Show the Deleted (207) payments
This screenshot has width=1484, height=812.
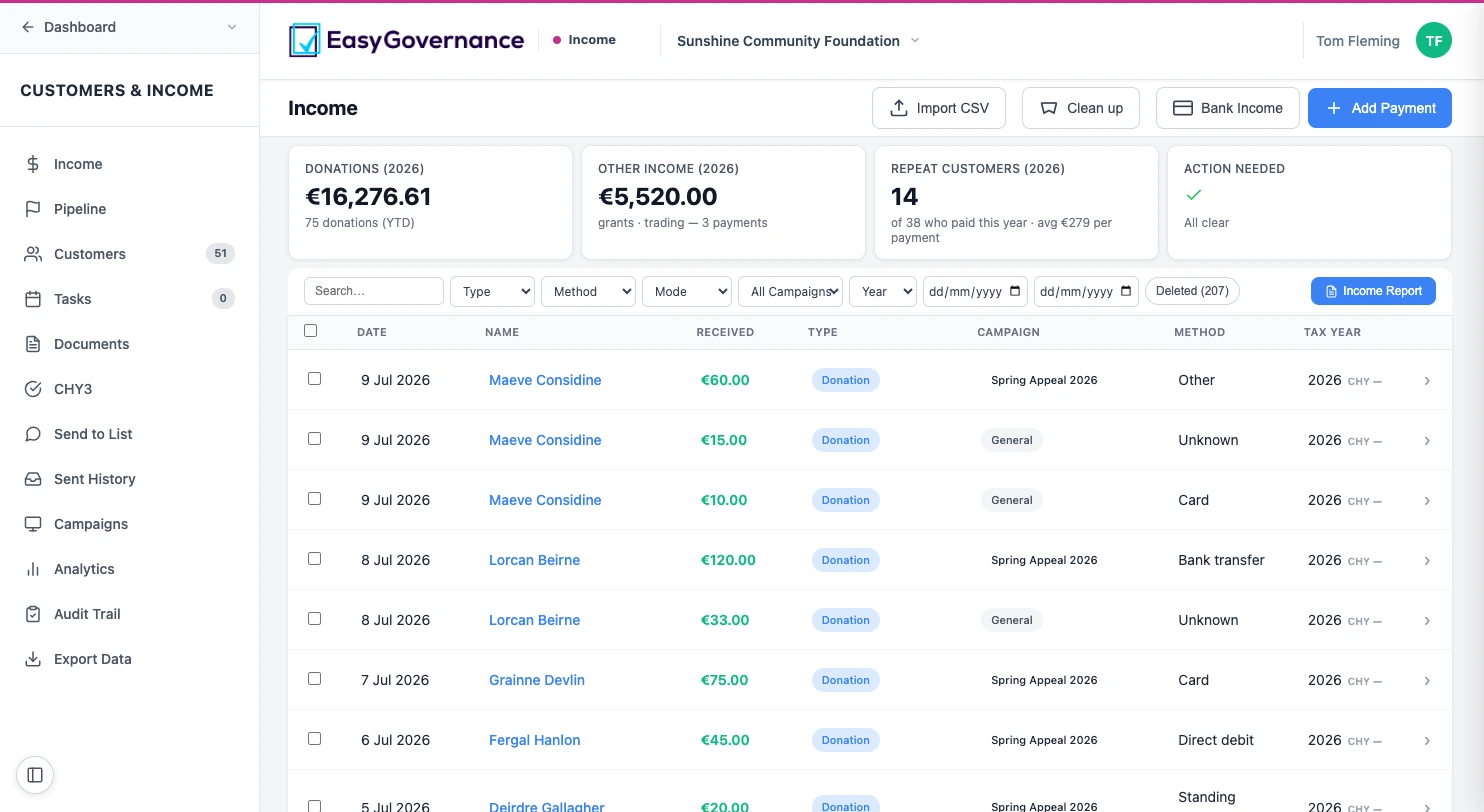1192,291
